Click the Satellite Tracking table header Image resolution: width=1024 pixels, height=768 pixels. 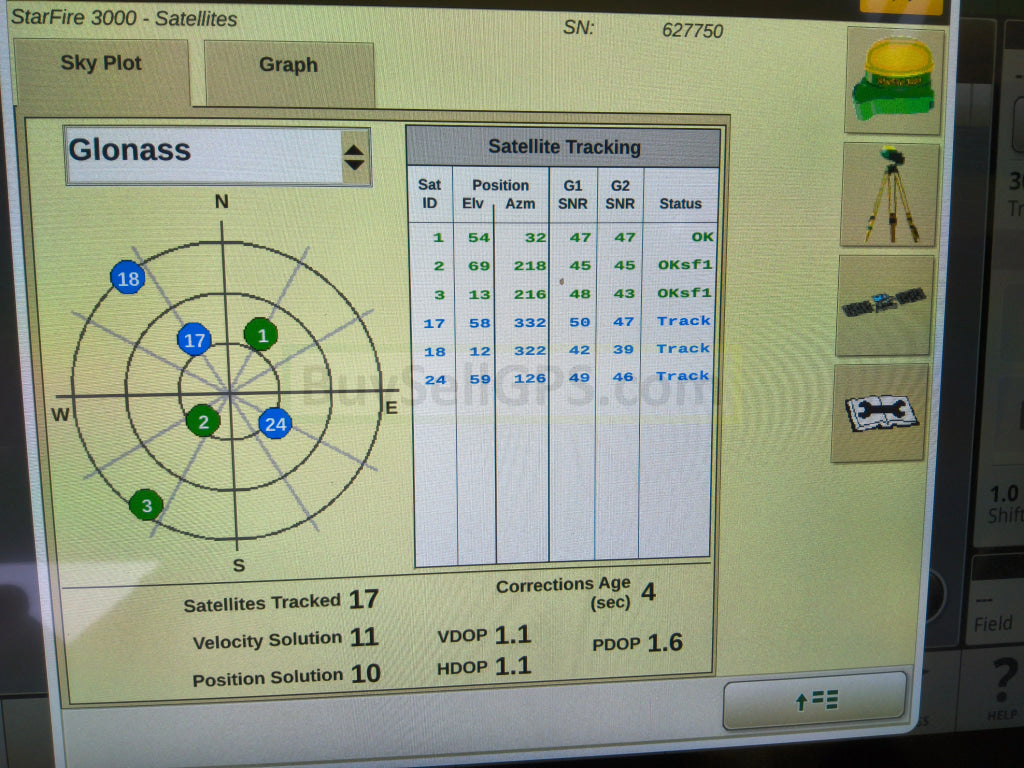(564, 147)
